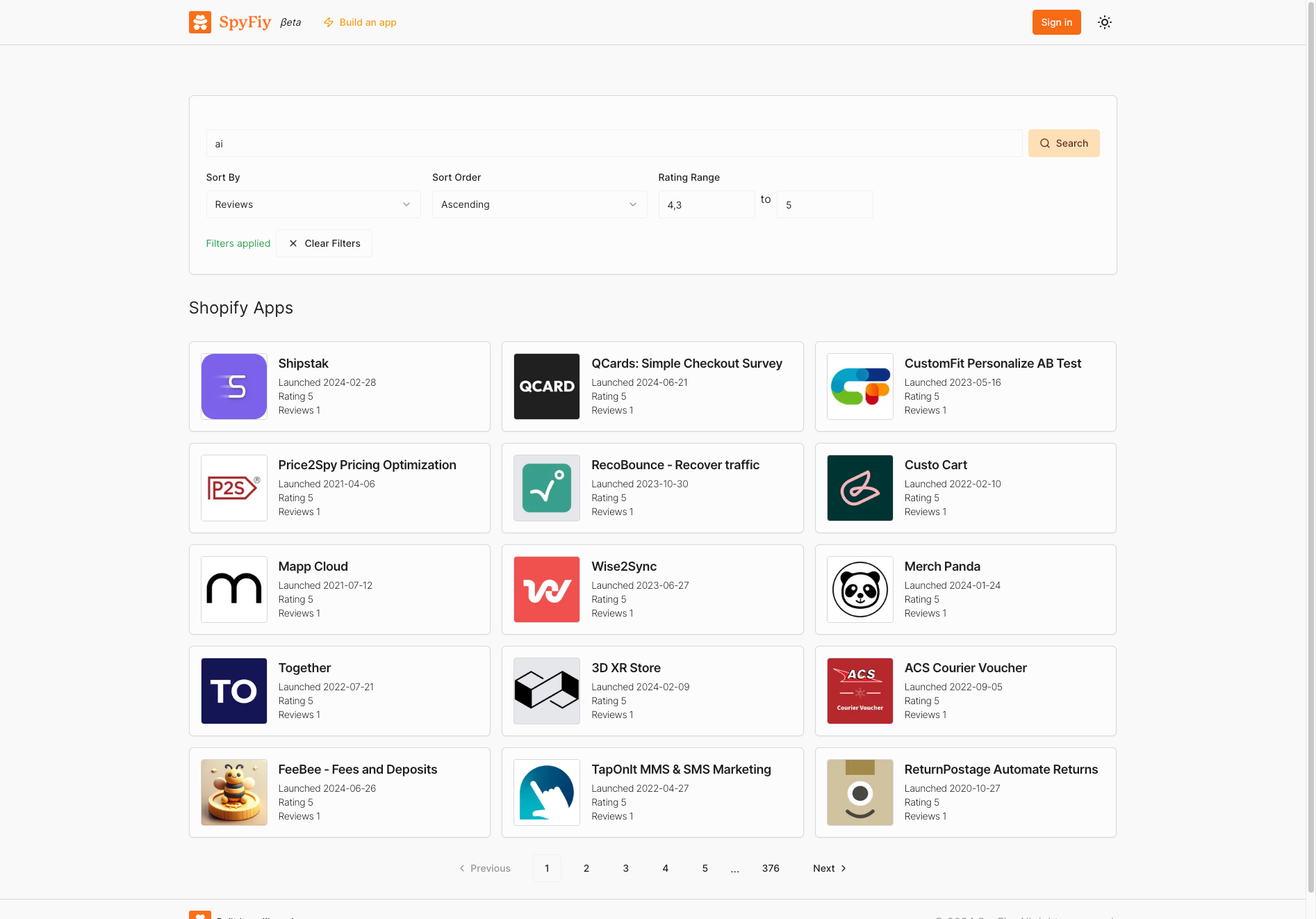Click the 3D XR Store title
Screen dimensions: 1316x919
[626, 668]
